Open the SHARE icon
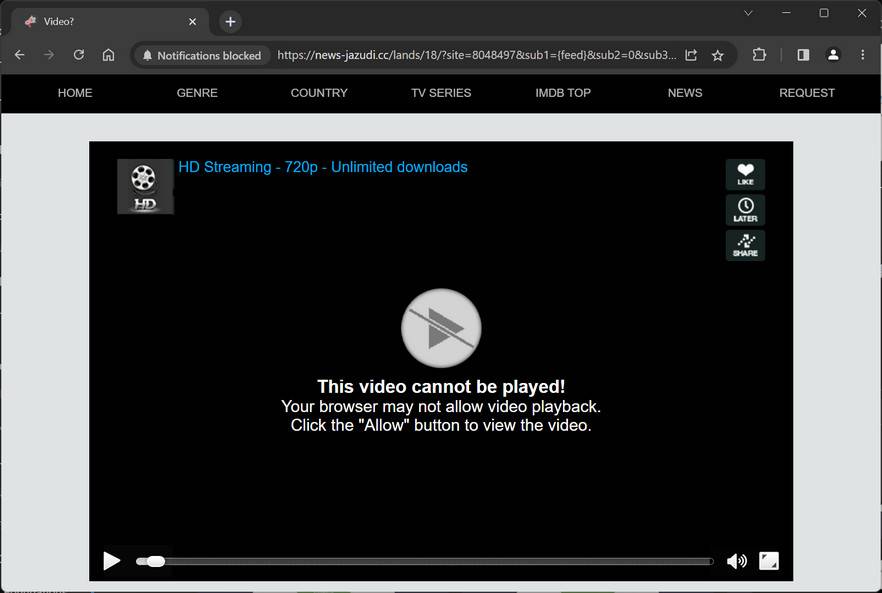 click(744, 245)
